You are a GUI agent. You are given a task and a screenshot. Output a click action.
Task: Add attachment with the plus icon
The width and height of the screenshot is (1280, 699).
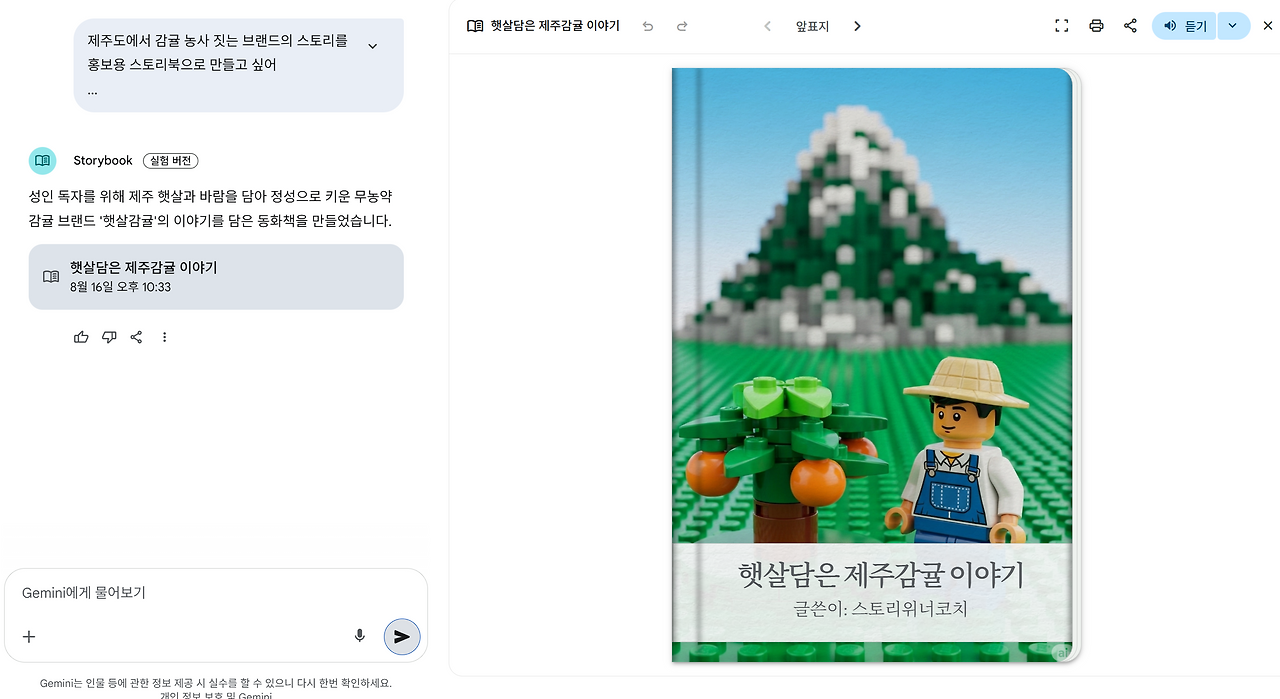(29, 636)
